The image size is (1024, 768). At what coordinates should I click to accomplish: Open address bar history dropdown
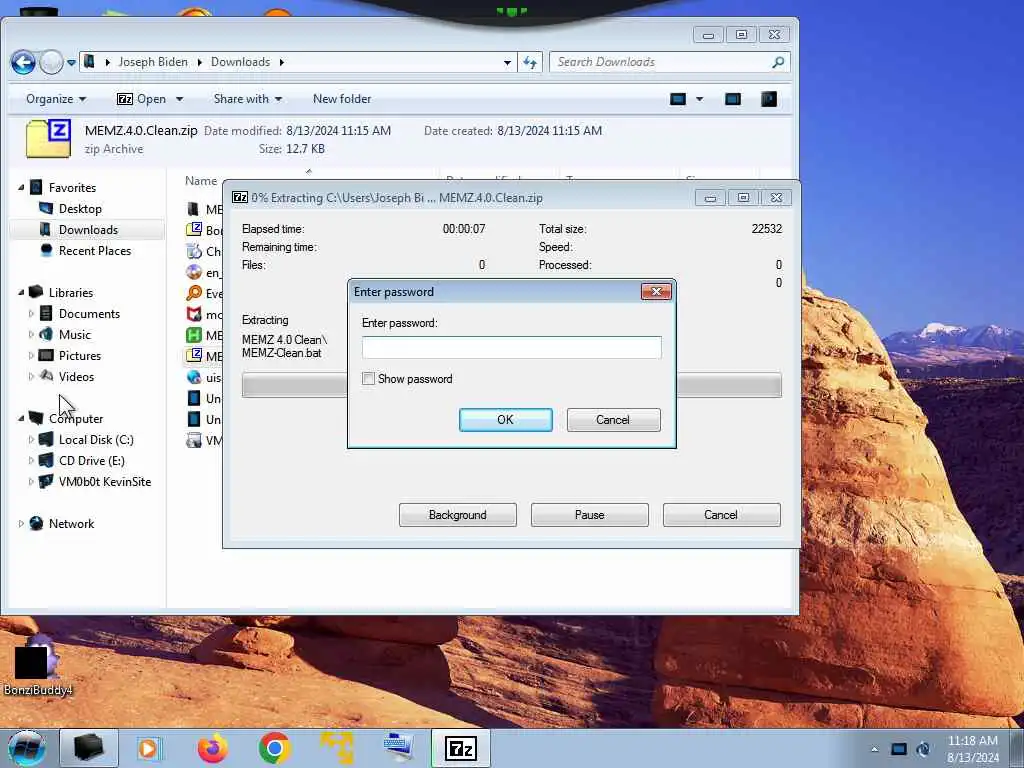[507, 63]
